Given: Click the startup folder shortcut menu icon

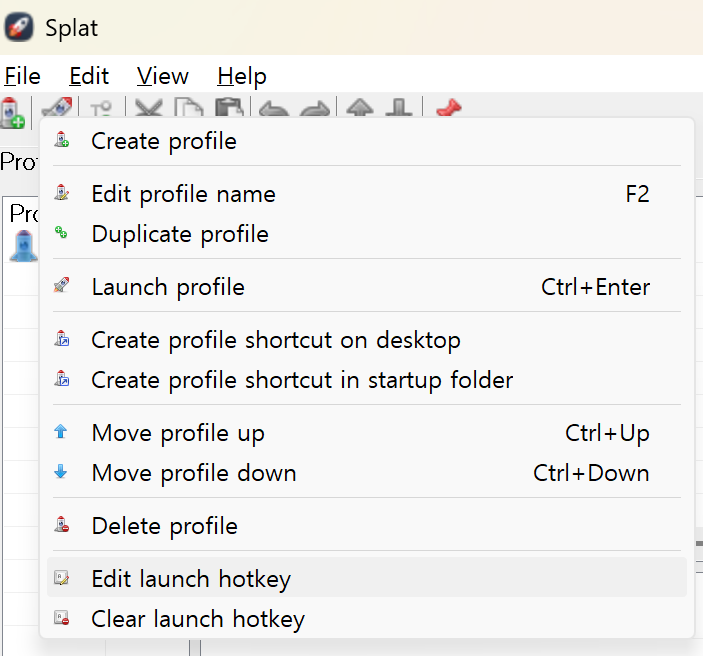Looking at the screenshot, I should 62,378.
